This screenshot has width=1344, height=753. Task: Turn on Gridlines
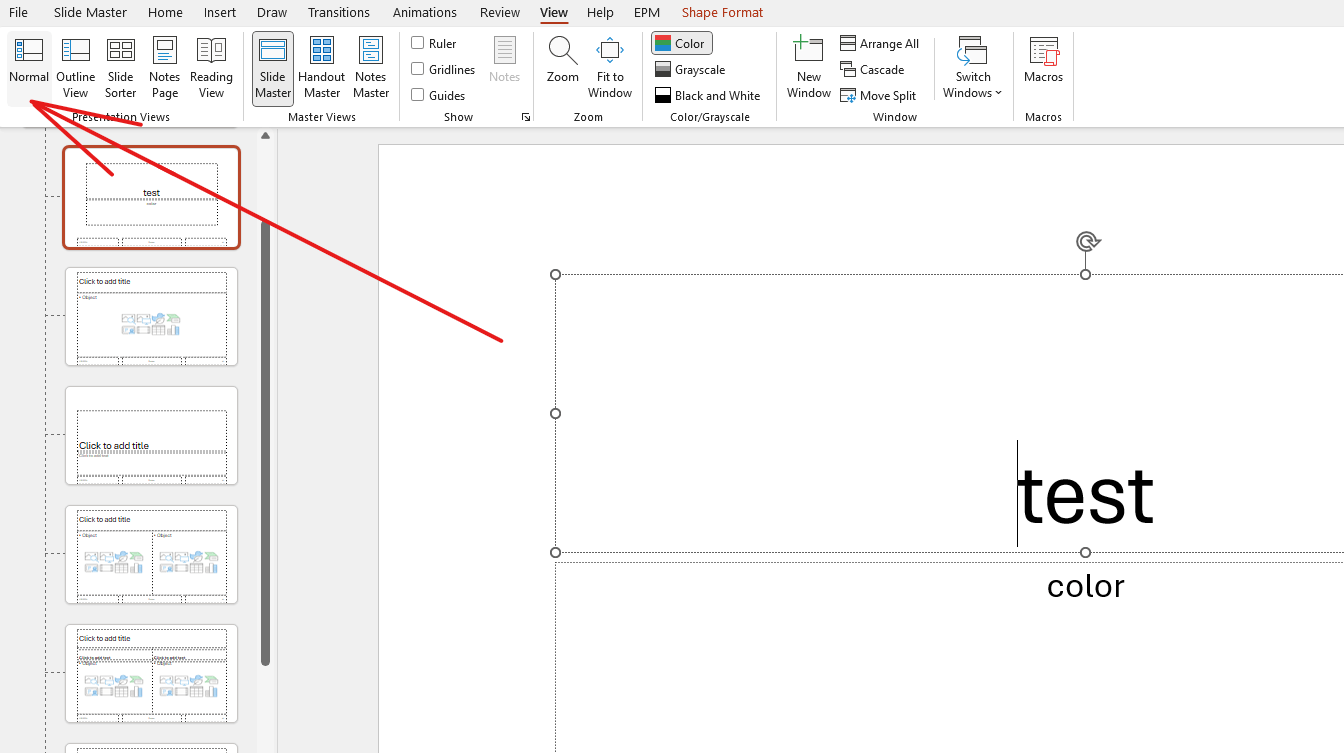coord(416,69)
